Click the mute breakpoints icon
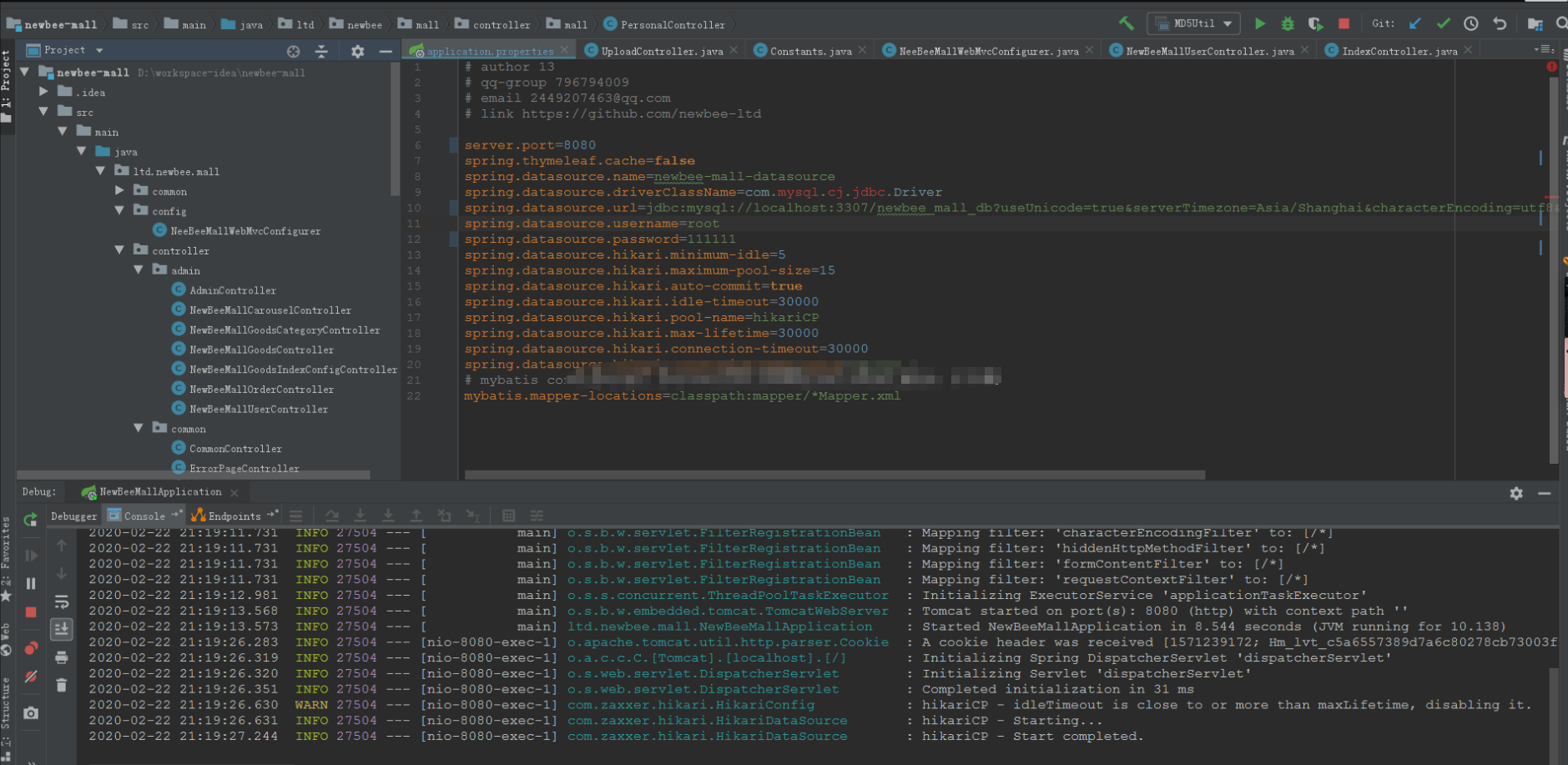Viewport: 1568px width, 765px height. [31, 677]
